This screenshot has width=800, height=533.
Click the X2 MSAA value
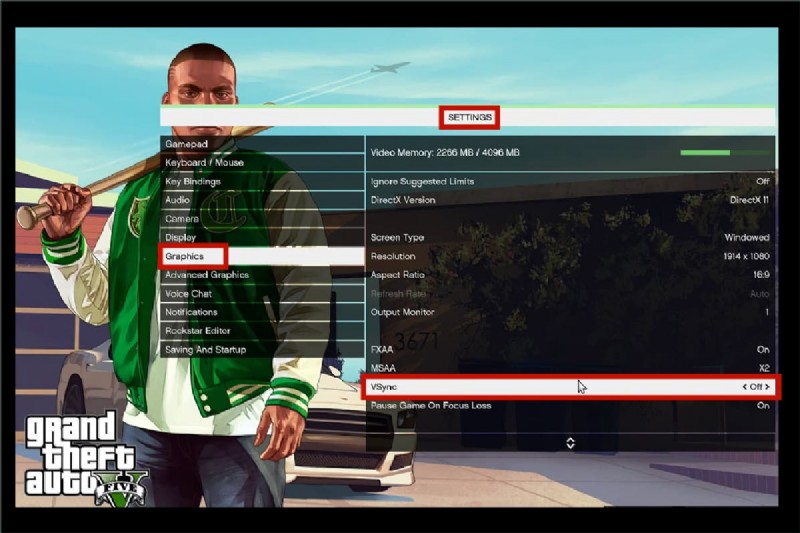764,368
